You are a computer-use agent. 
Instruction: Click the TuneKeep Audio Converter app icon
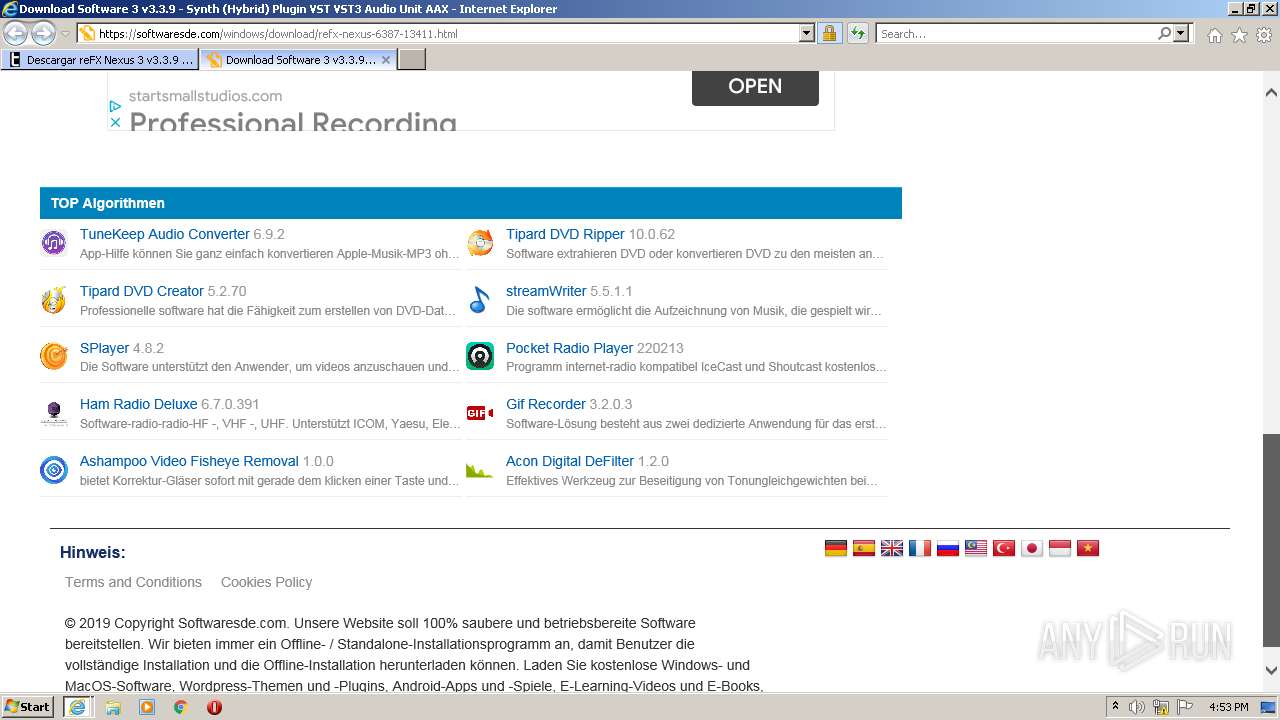(x=54, y=243)
